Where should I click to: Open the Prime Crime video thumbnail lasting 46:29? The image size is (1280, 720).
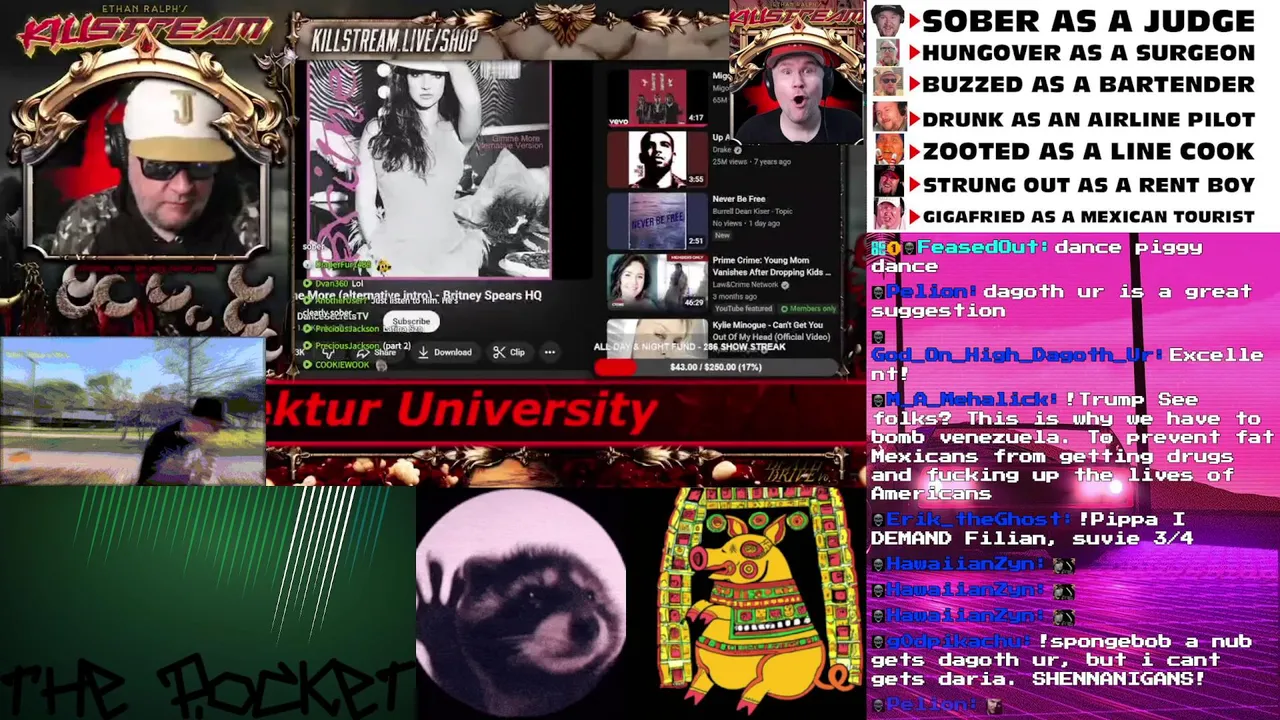click(x=657, y=281)
